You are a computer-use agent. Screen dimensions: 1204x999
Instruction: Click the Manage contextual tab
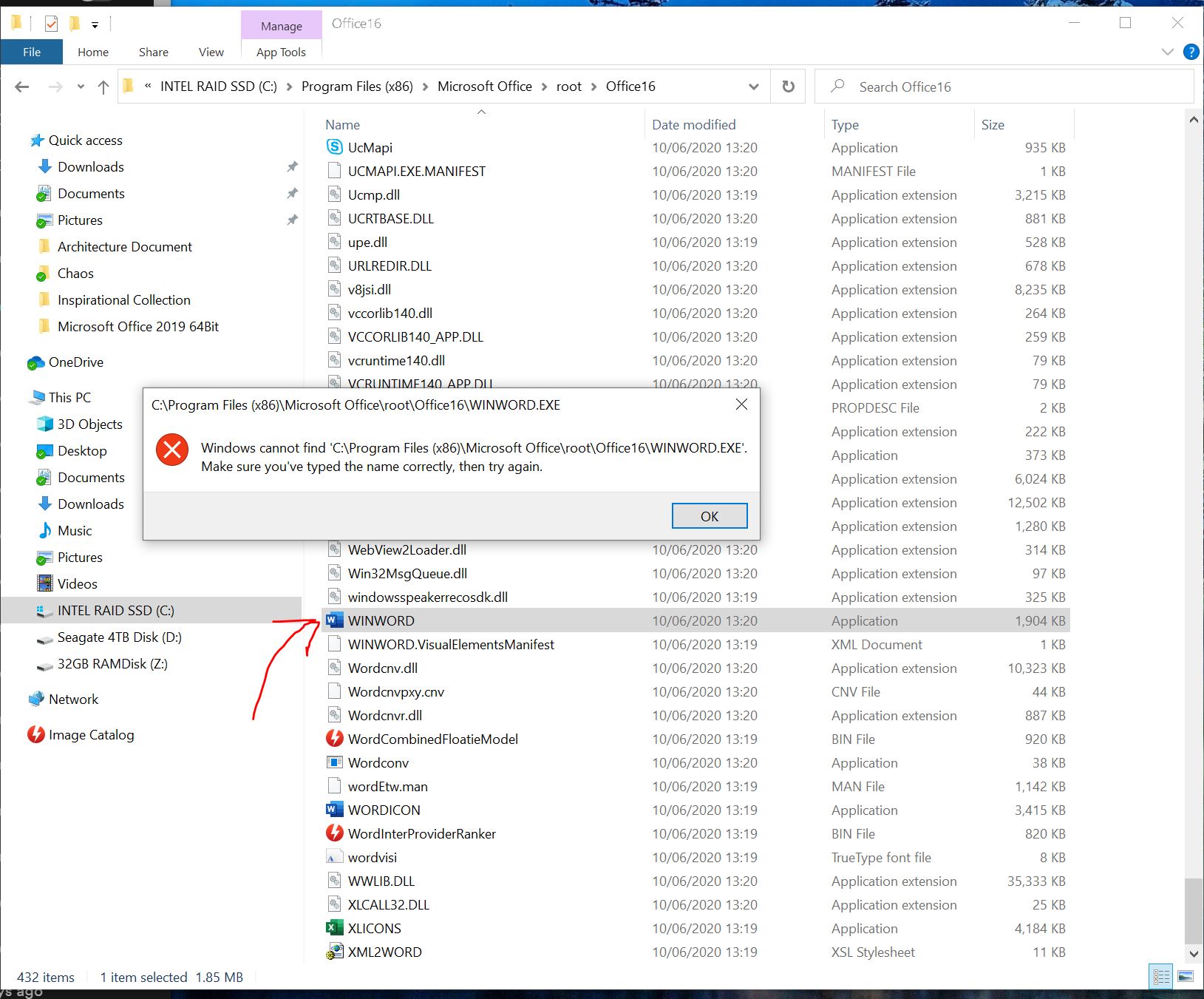pos(282,26)
